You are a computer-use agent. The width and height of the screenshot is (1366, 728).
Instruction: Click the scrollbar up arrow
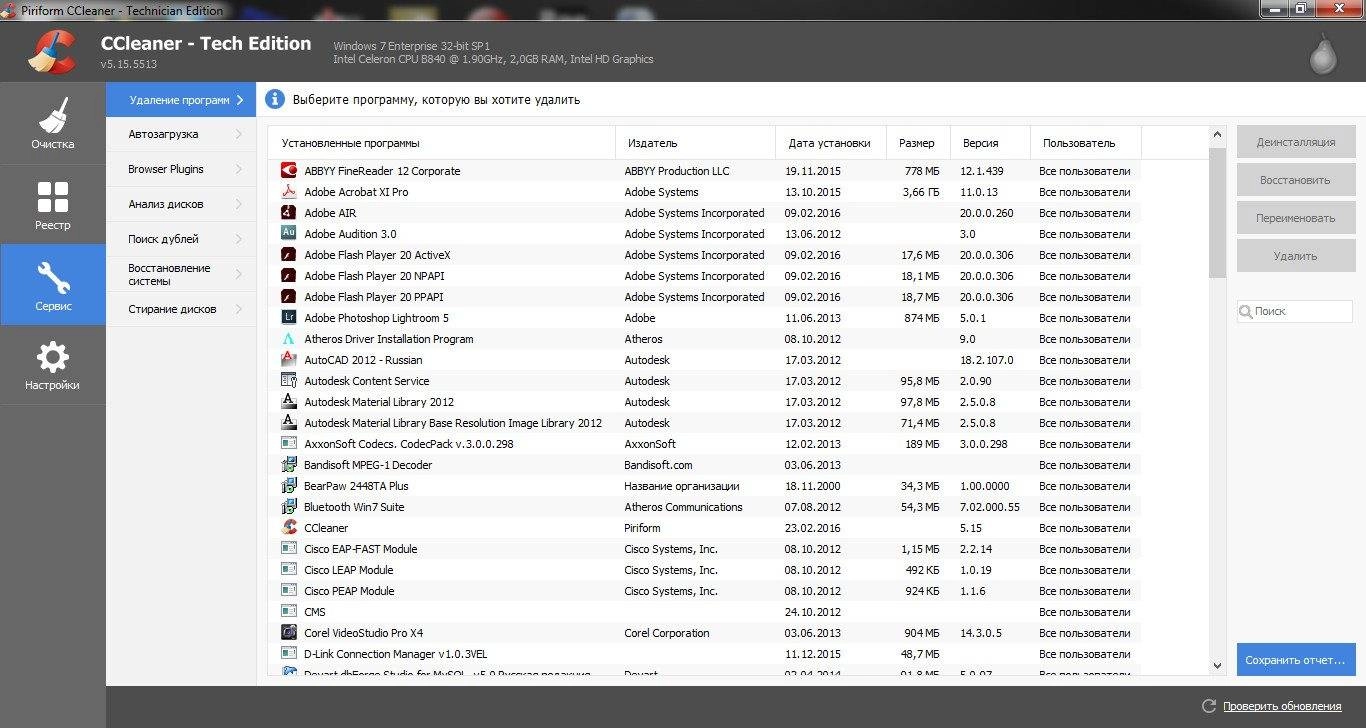point(1217,134)
